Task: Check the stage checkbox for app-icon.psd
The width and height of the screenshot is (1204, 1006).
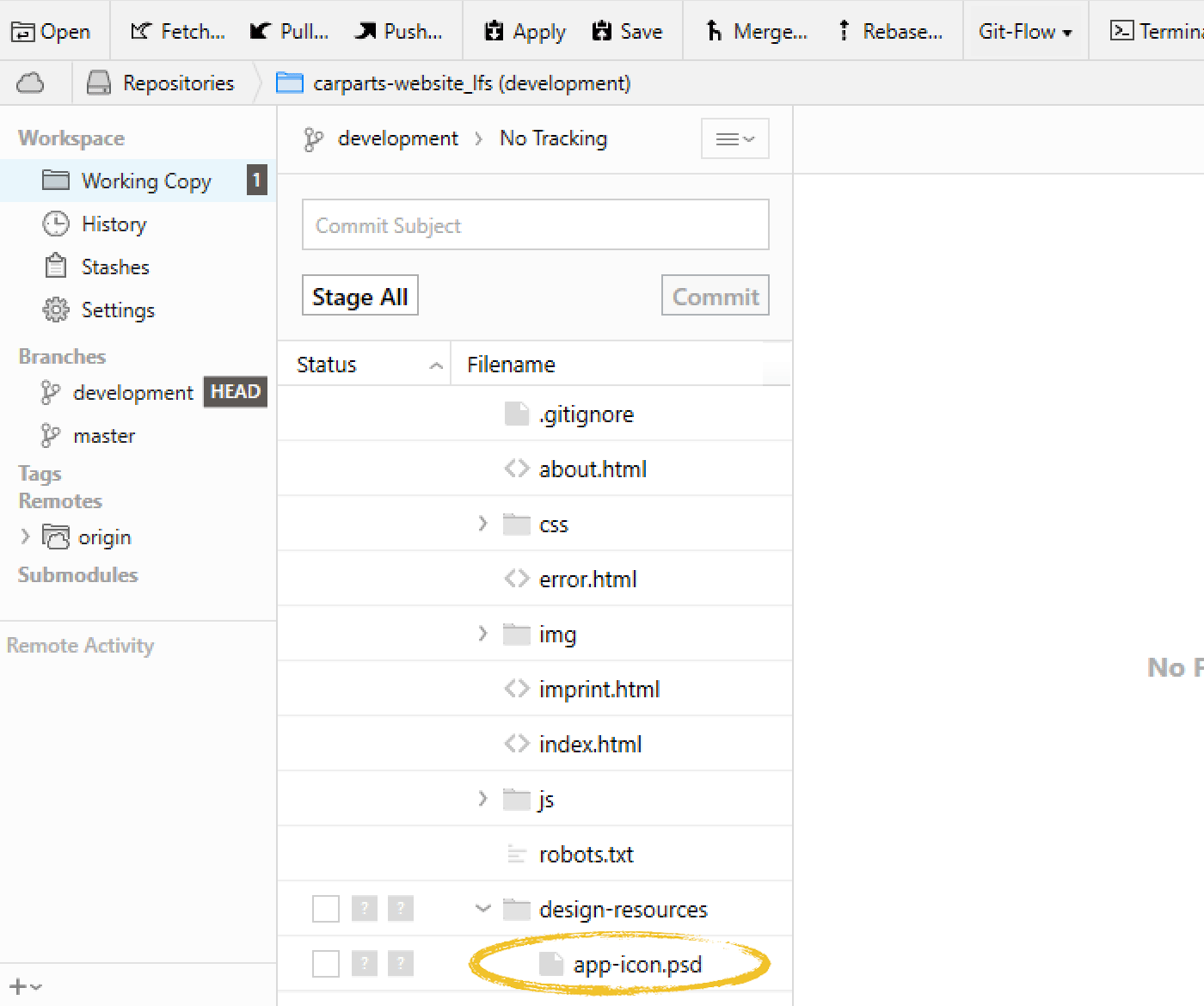Action: coord(326,964)
